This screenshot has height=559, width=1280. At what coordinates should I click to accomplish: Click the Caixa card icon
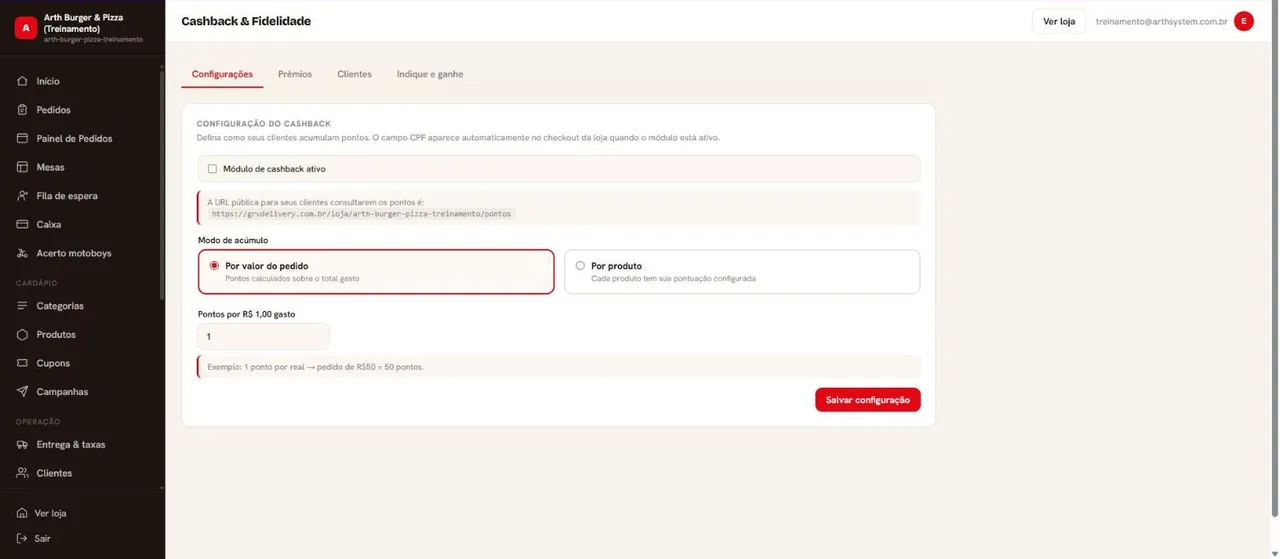click(x=22, y=225)
